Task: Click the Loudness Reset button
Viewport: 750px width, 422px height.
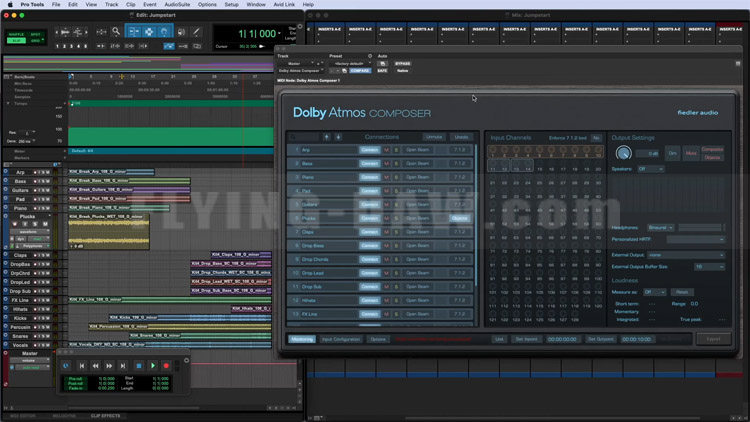Action: click(x=682, y=292)
